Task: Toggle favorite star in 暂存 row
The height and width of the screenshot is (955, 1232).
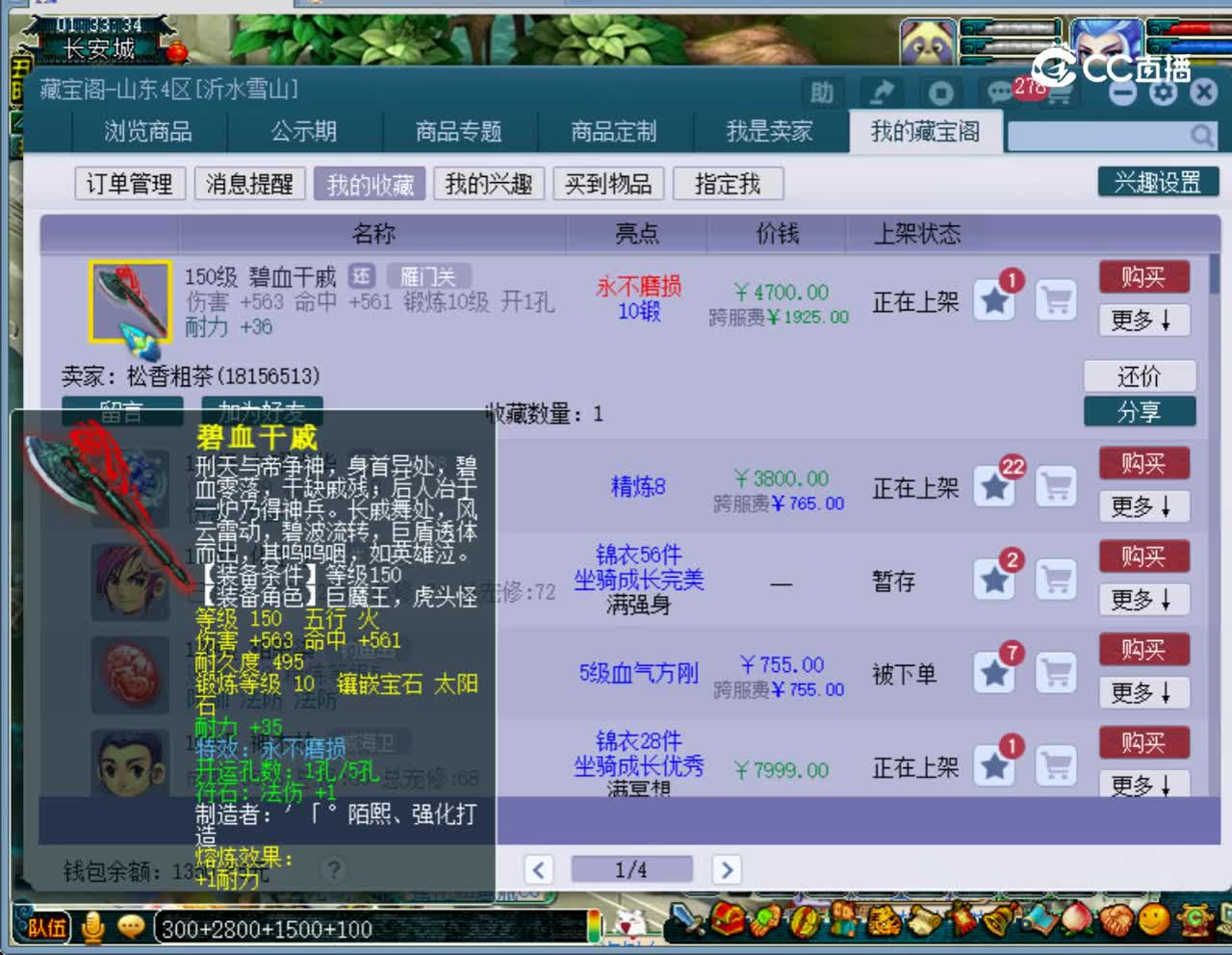Action: click(x=995, y=580)
